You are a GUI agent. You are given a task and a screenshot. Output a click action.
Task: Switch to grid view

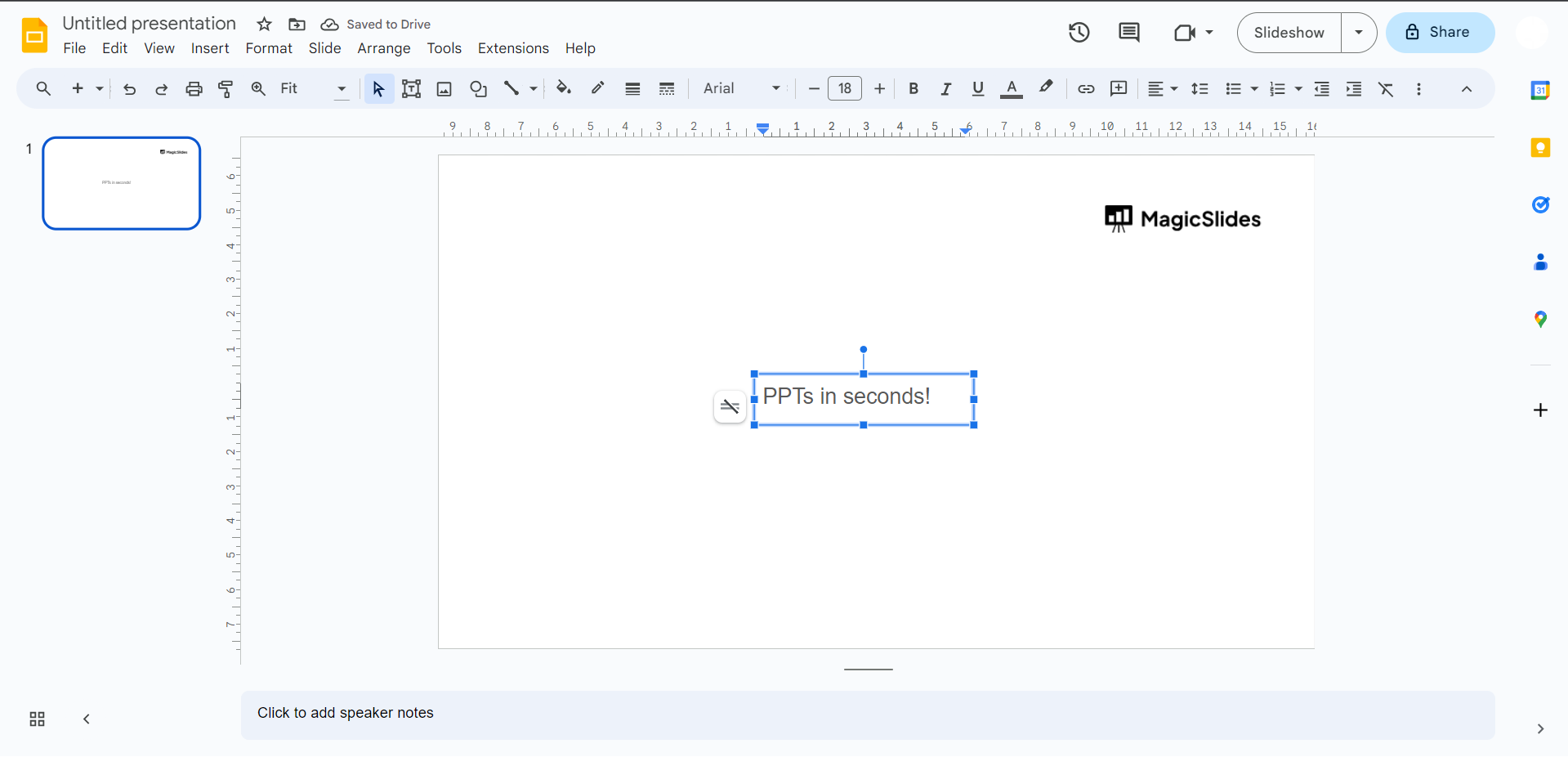pyautogui.click(x=37, y=719)
